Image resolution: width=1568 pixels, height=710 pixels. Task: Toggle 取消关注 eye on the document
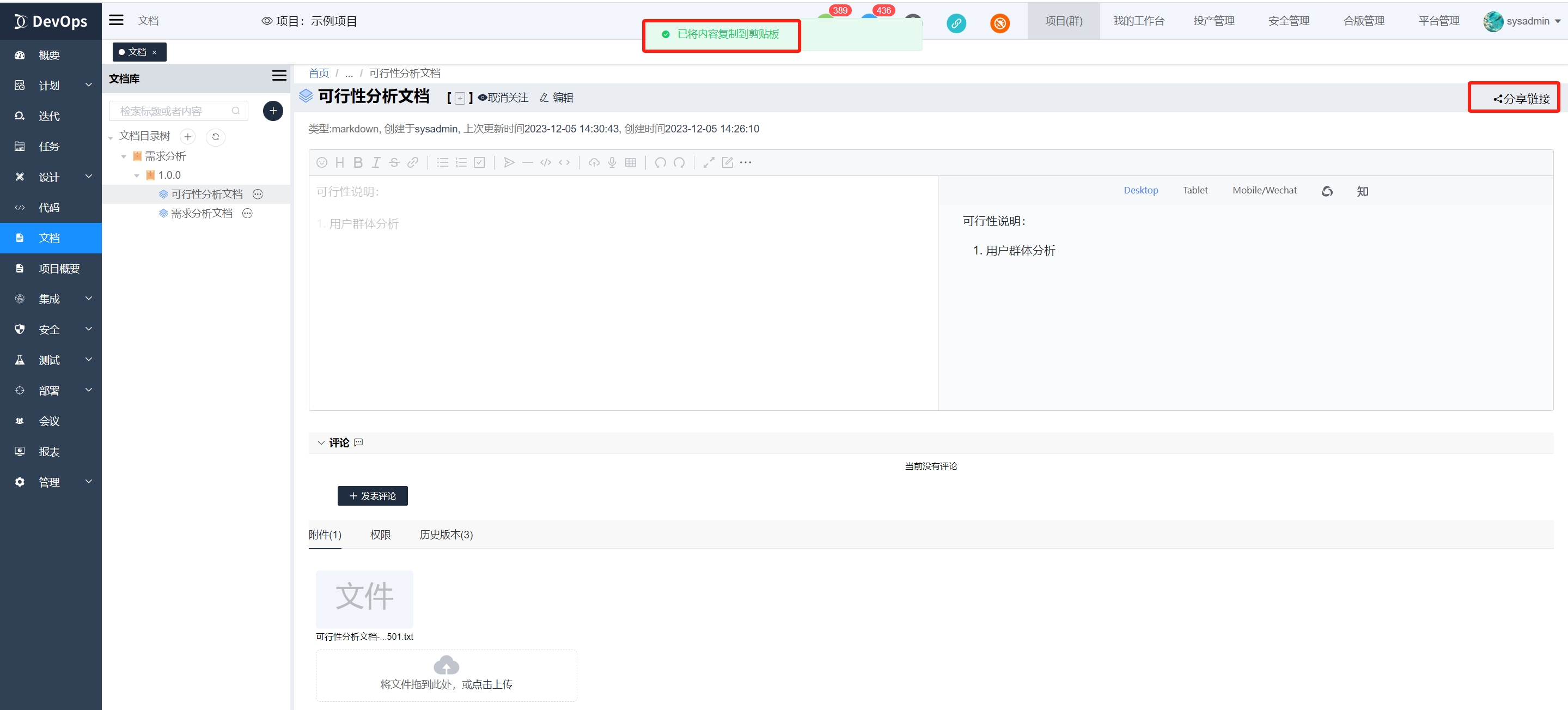[x=503, y=98]
